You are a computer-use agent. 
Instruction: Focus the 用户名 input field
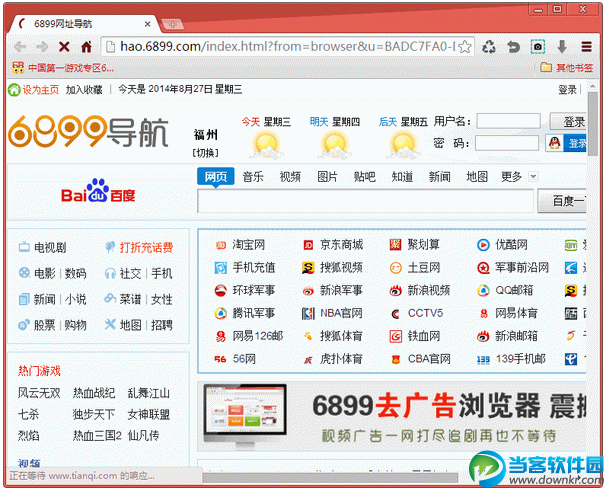[508, 121]
